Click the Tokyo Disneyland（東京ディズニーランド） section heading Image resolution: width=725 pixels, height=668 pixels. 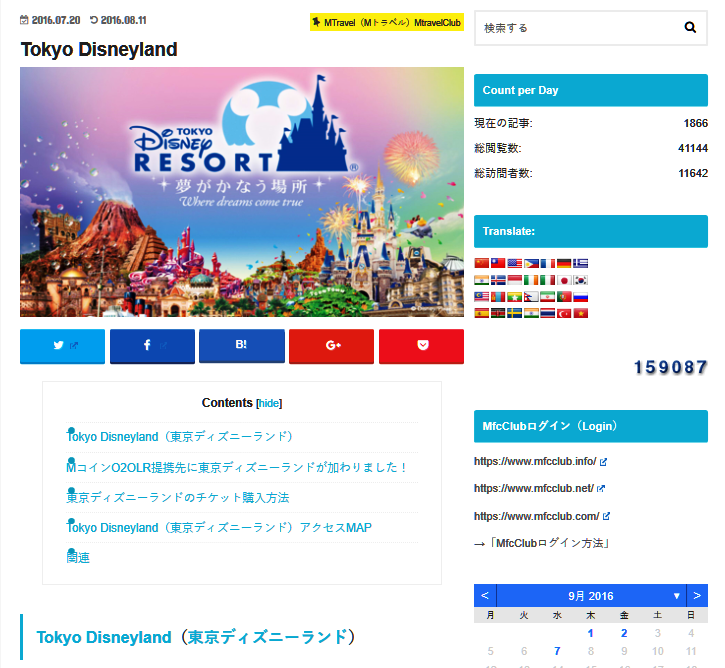click(x=196, y=637)
